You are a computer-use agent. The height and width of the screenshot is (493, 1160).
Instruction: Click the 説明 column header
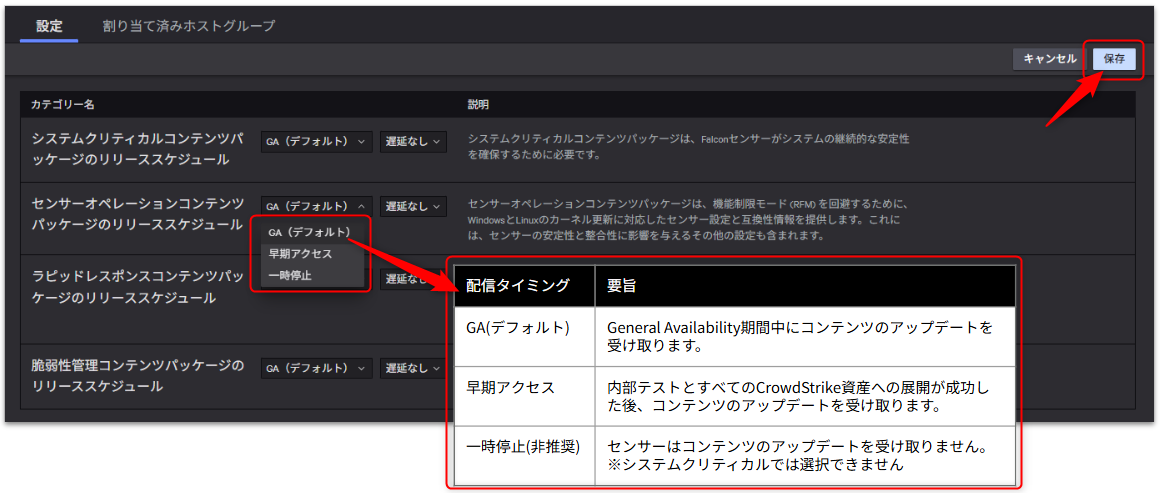(x=478, y=104)
